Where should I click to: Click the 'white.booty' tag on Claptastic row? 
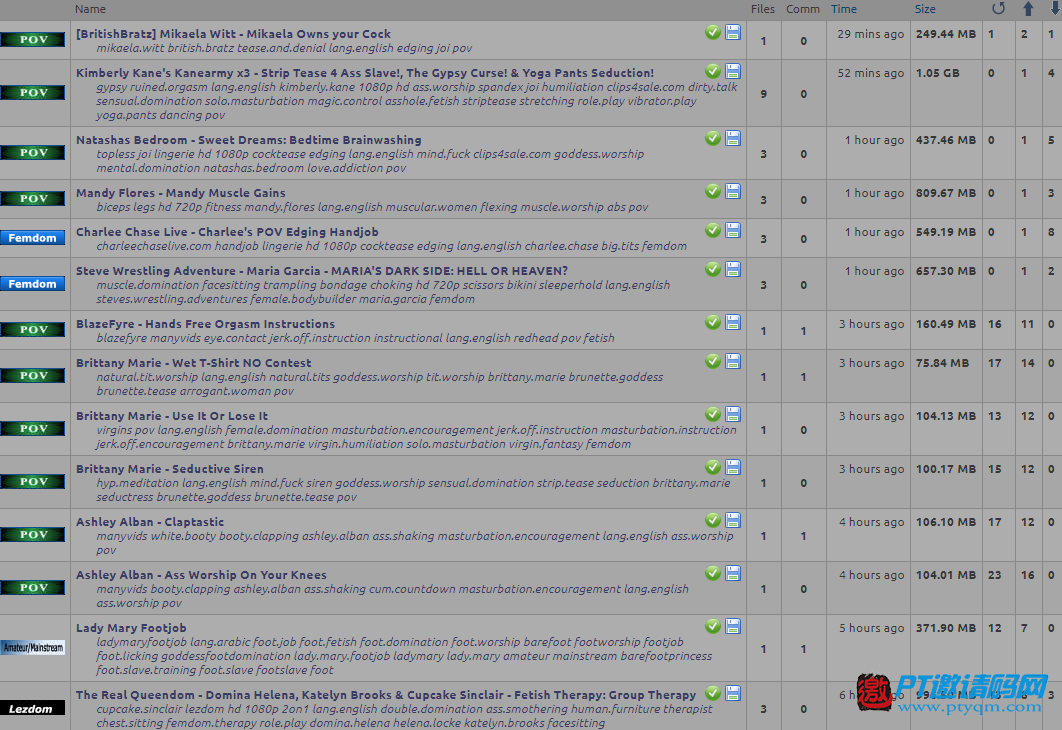tap(183, 536)
